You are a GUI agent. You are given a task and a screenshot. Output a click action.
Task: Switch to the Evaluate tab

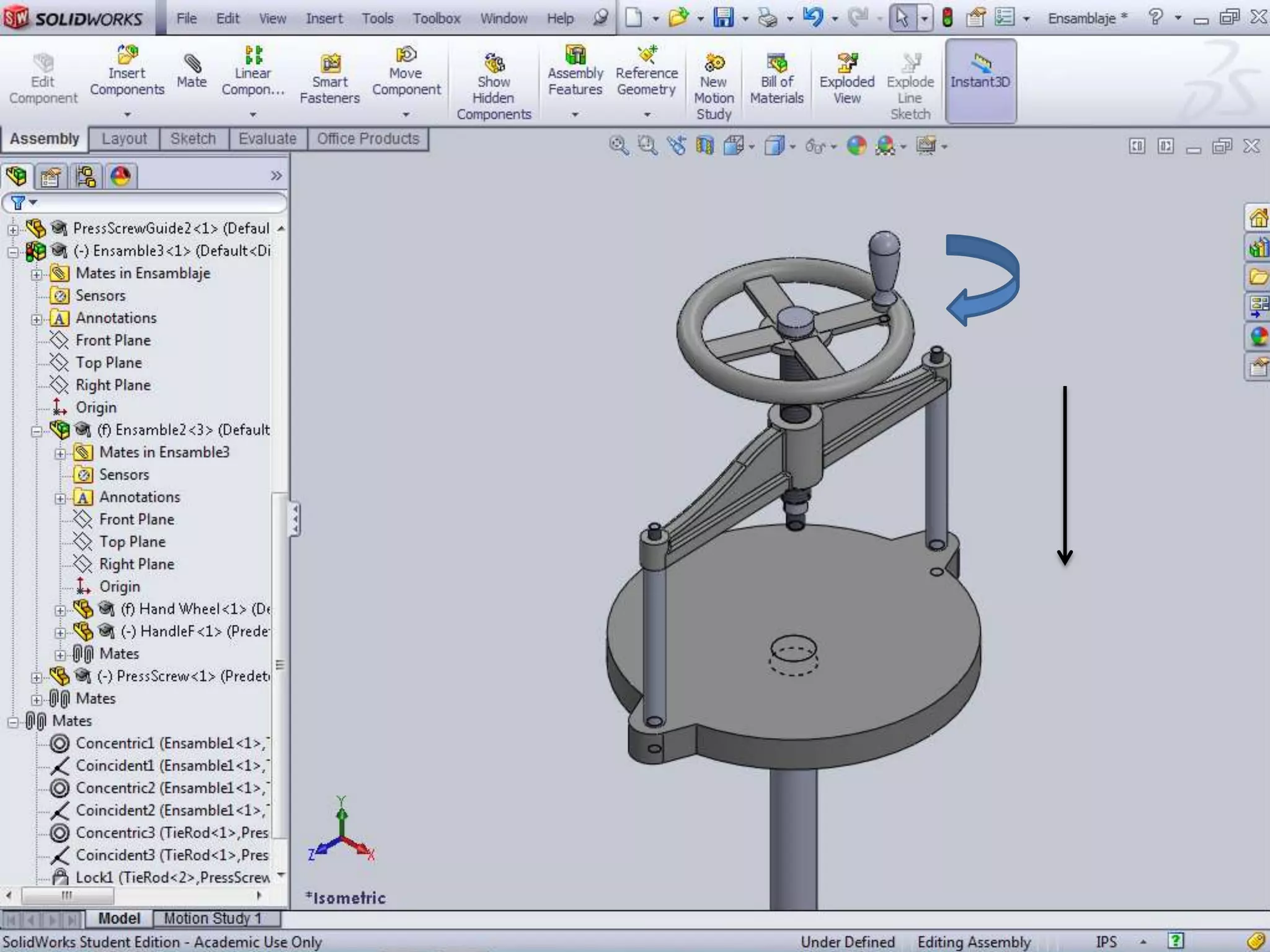coord(267,139)
